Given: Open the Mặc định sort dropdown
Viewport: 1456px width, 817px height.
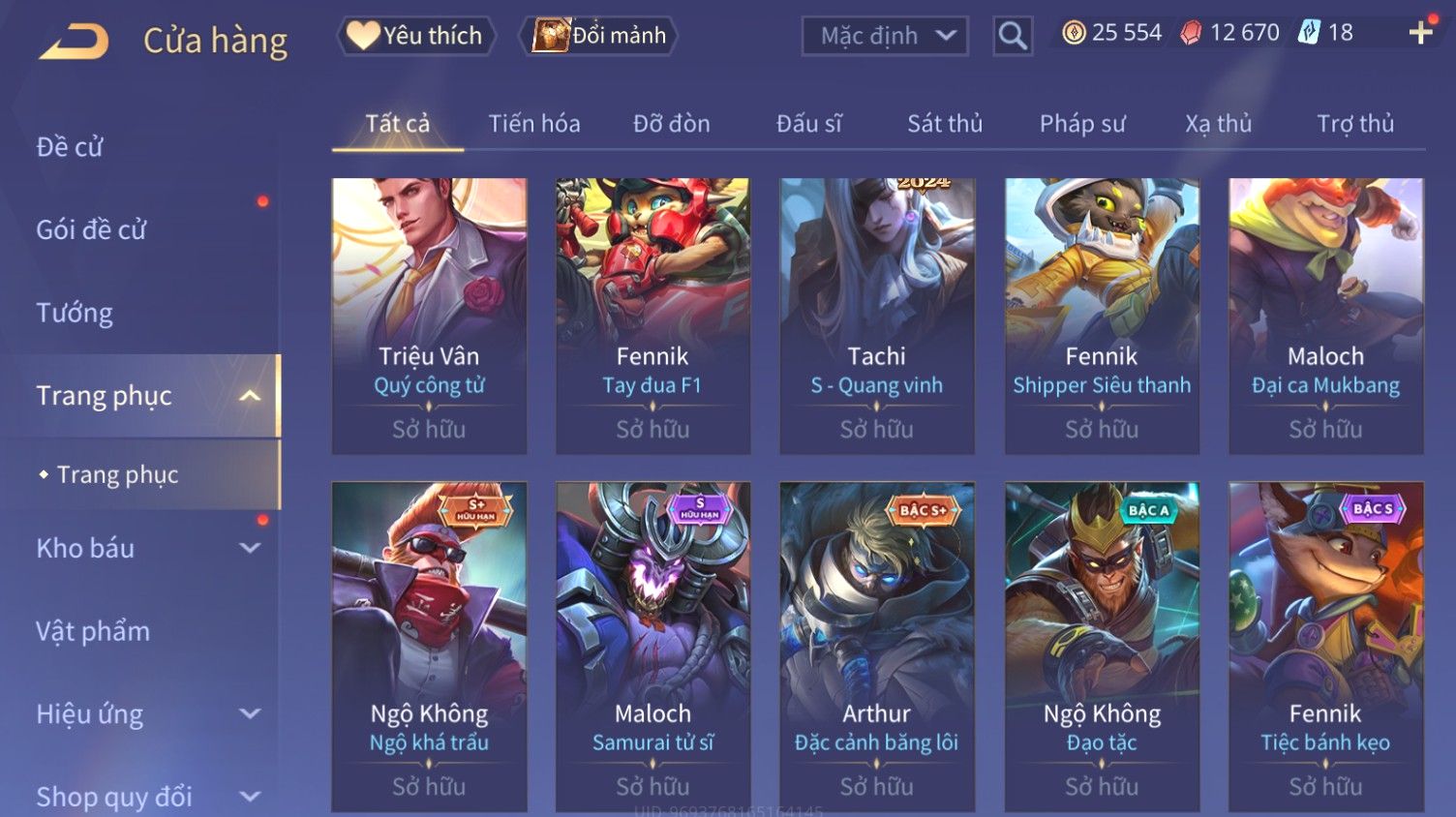Looking at the screenshot, I should pos(885,37).
